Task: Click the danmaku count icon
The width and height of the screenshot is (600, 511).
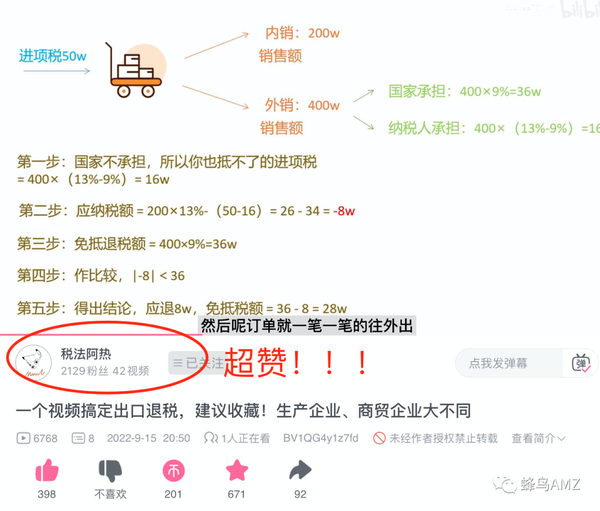Action: click(x=78, y=438)
